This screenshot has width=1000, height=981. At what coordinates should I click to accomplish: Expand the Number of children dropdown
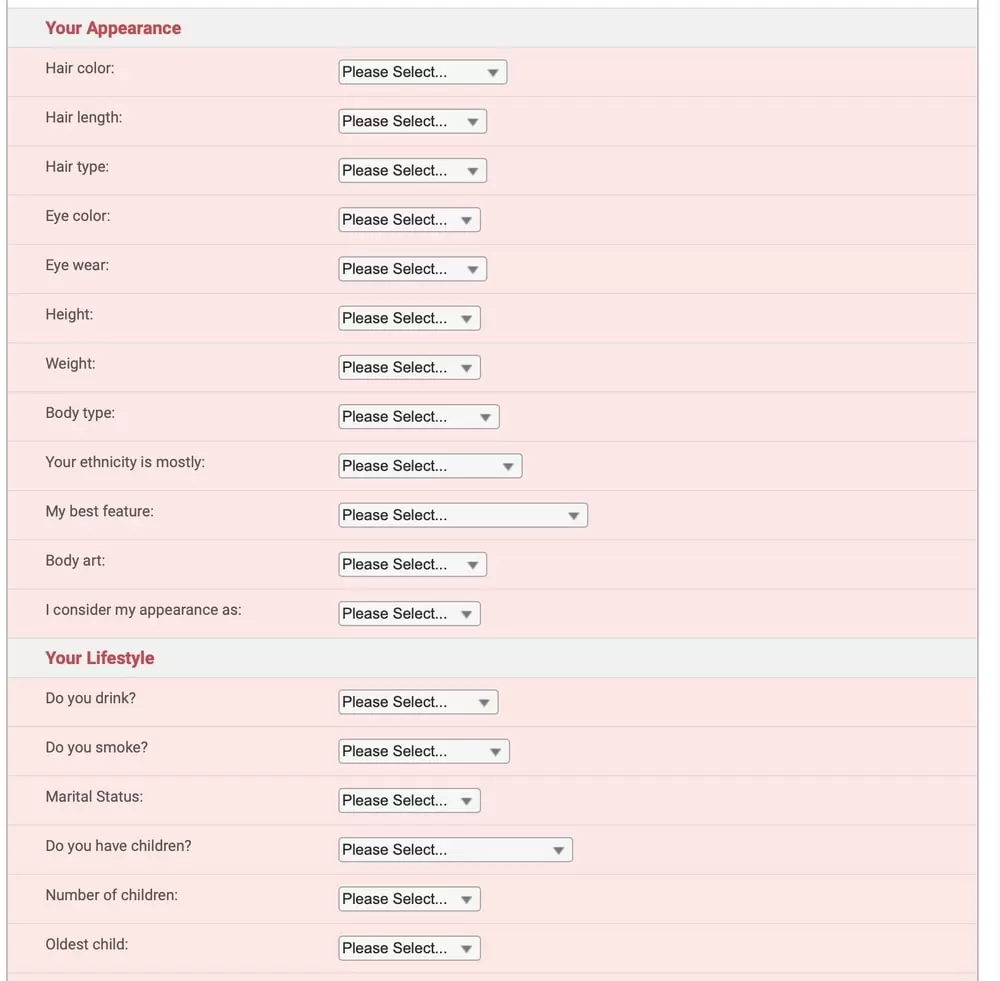click(409, 899)
